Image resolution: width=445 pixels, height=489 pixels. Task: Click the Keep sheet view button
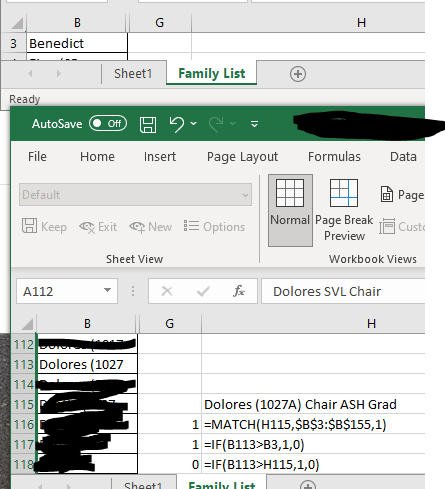tap(44, 227)
